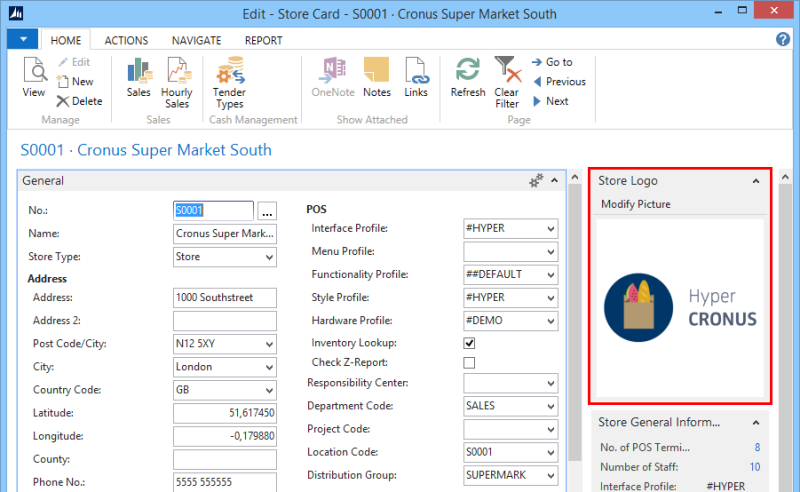This screenshot has width=800, height=492.
Task: Click the Modify Picture link
Action: [x=636, y=204]
